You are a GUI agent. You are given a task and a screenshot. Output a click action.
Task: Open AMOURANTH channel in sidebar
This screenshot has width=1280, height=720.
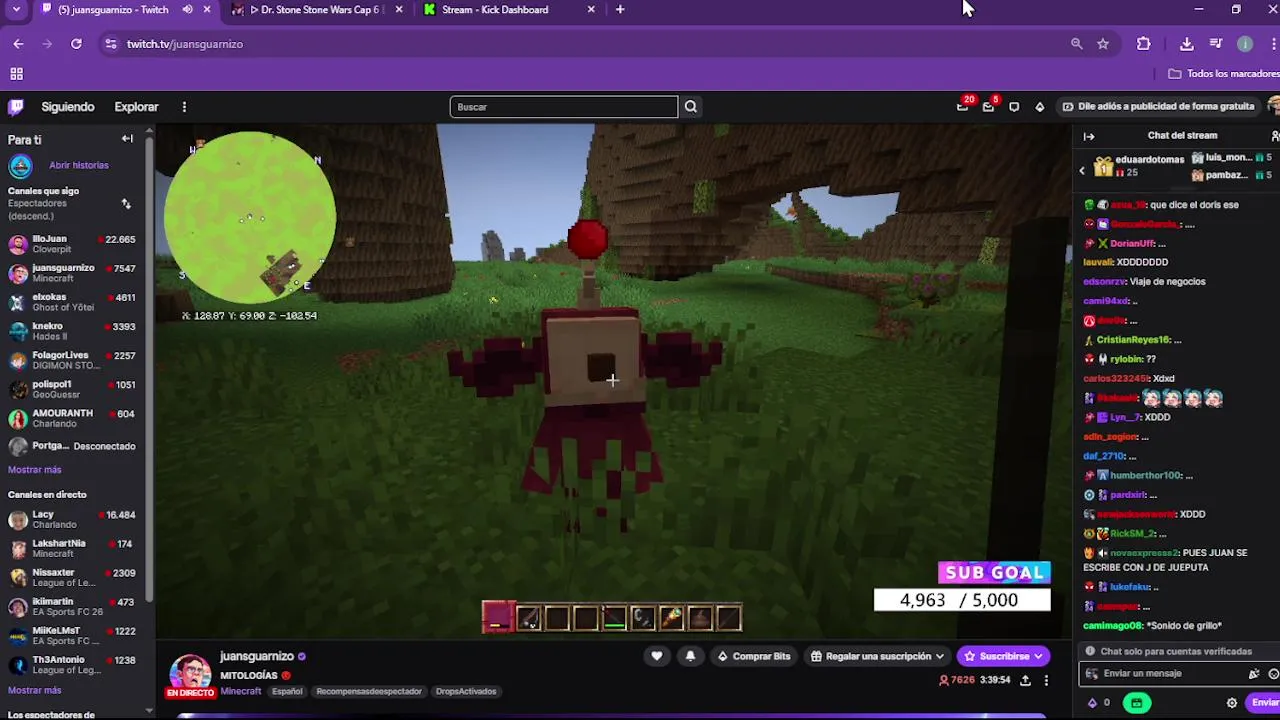(72, 418)
